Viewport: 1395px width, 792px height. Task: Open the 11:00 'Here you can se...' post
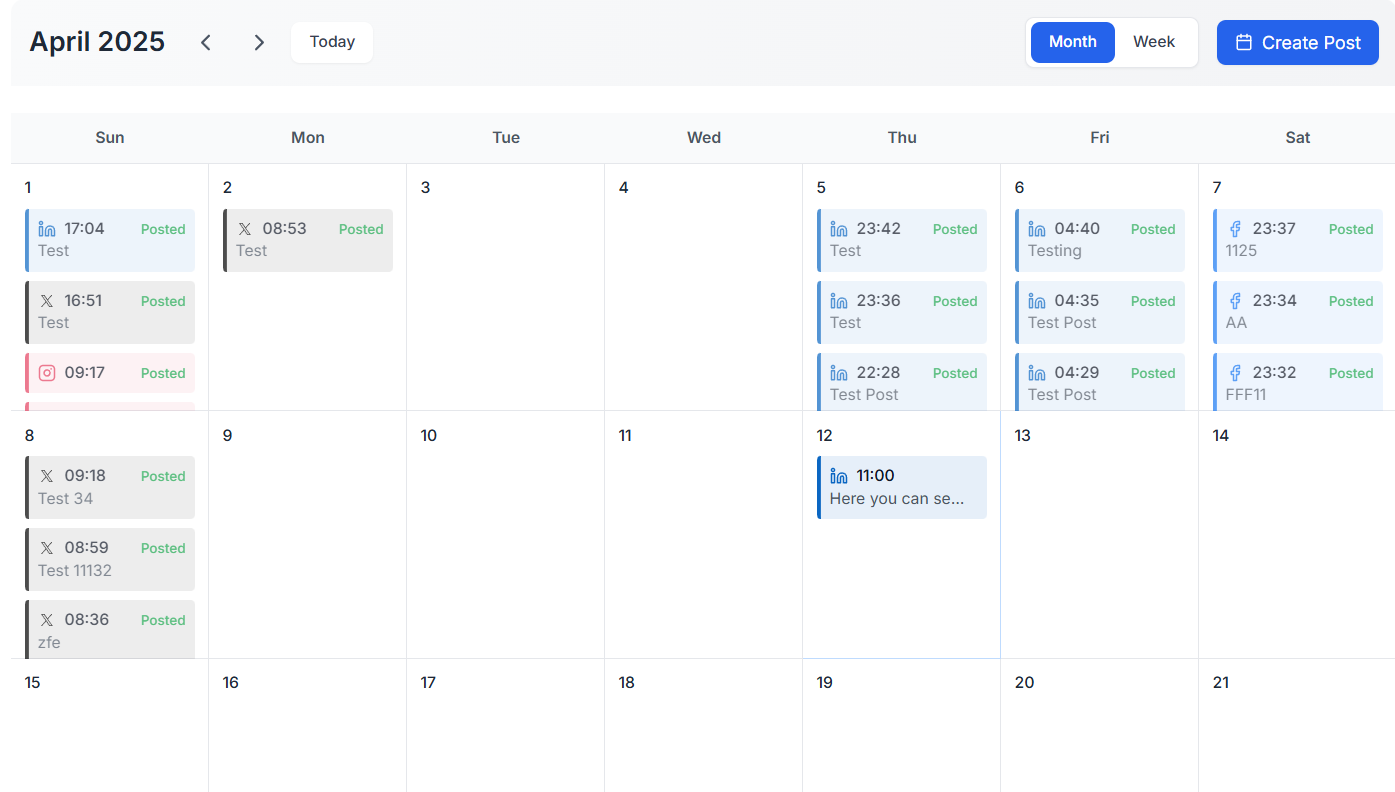[x=902, y=488]
